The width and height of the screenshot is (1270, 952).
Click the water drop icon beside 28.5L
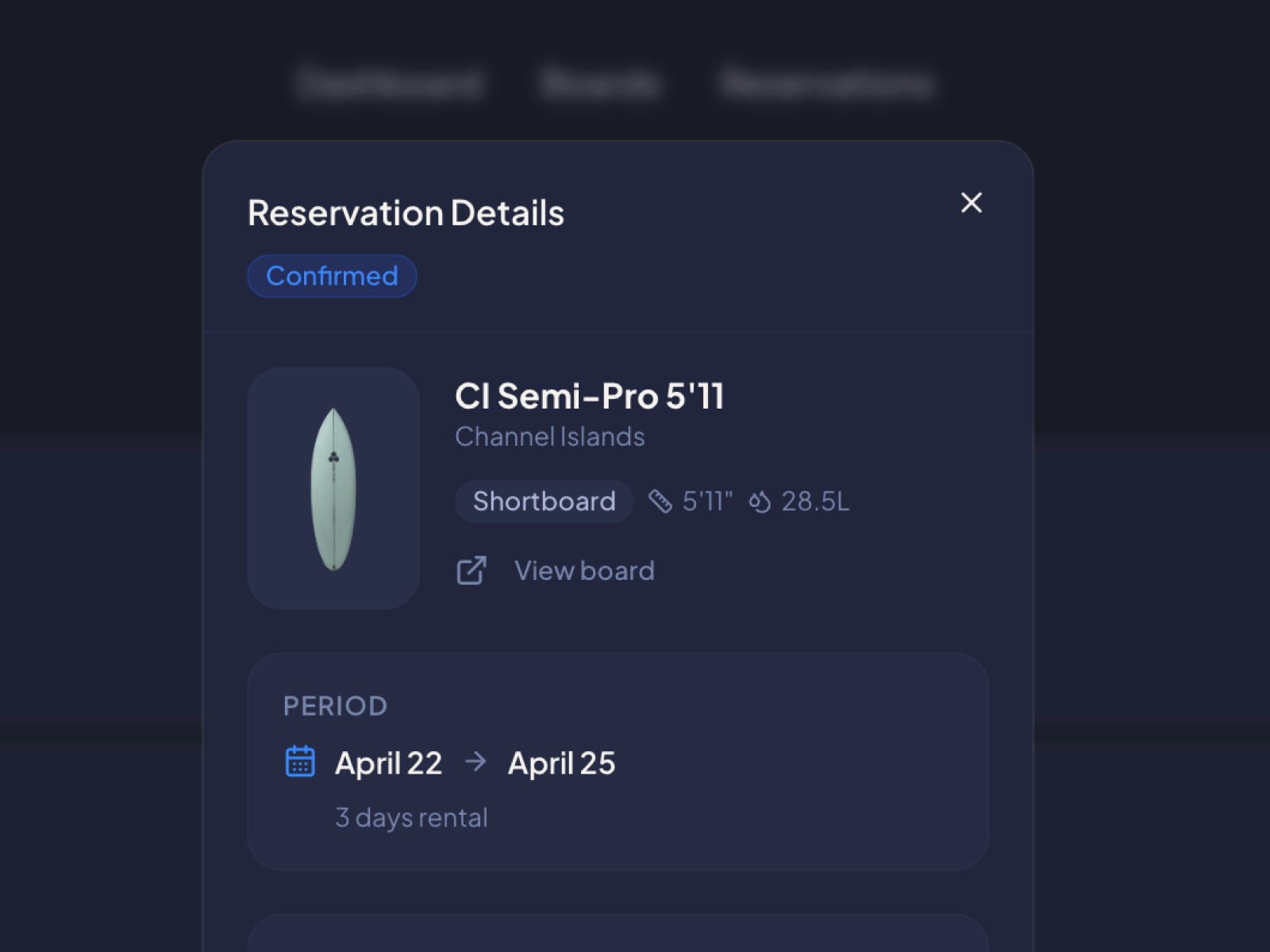759,501
